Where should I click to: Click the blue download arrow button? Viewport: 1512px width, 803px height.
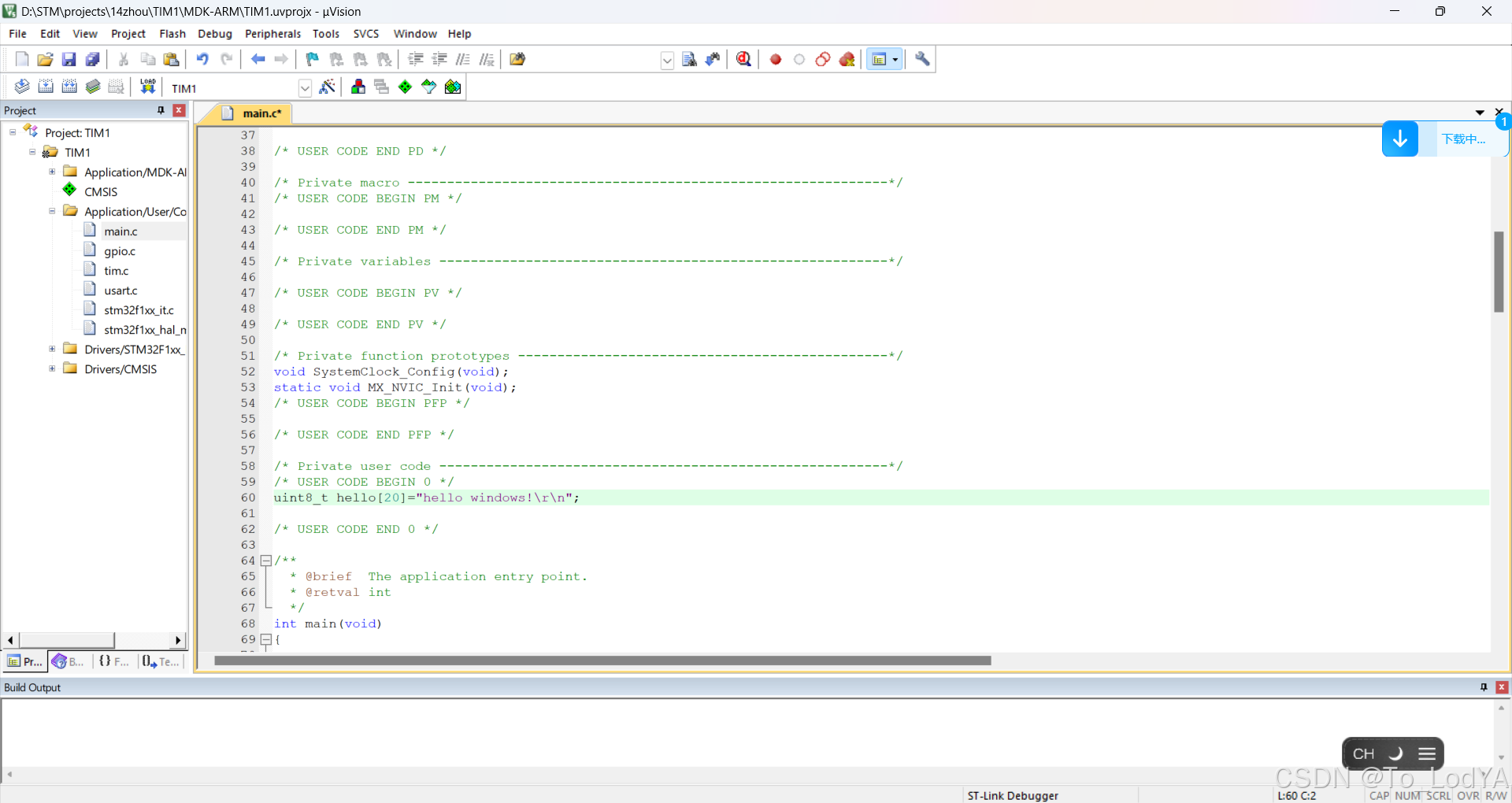1399,139
